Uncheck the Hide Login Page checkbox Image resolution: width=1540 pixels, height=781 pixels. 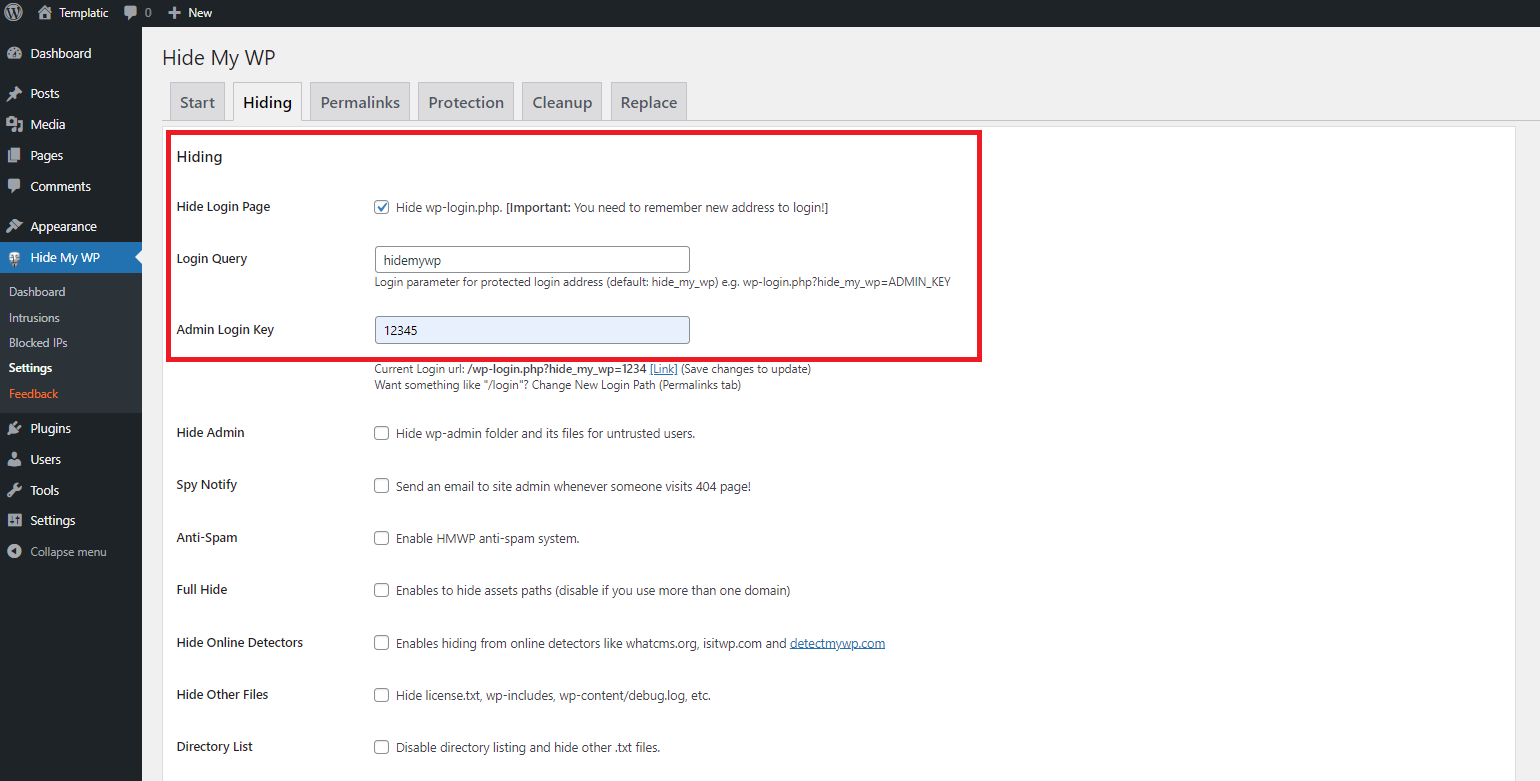(x=382, y=207)
